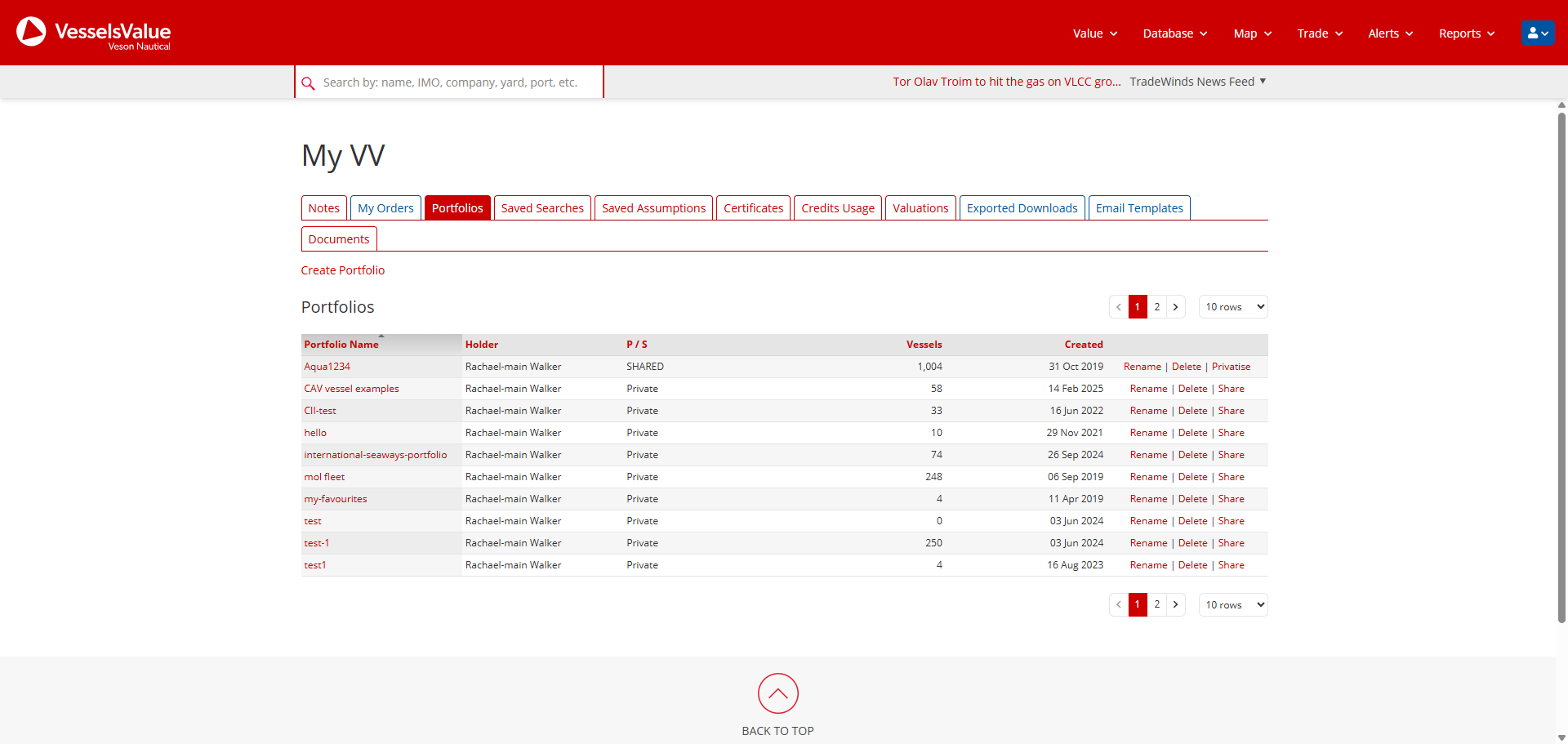Click next page arrow in bottom pagination

click(x=1175, y=605)
